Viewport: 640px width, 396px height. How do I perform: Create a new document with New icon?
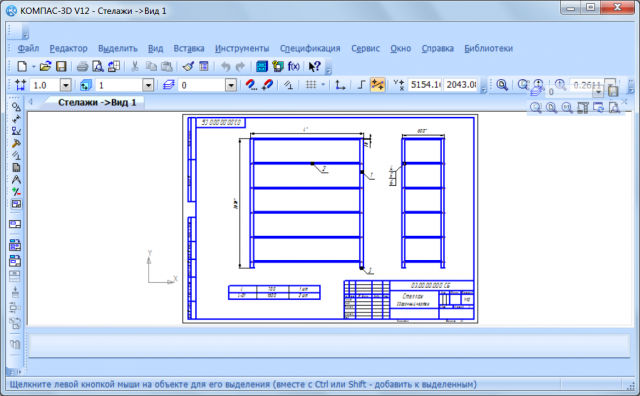click(x=22, y=66)
